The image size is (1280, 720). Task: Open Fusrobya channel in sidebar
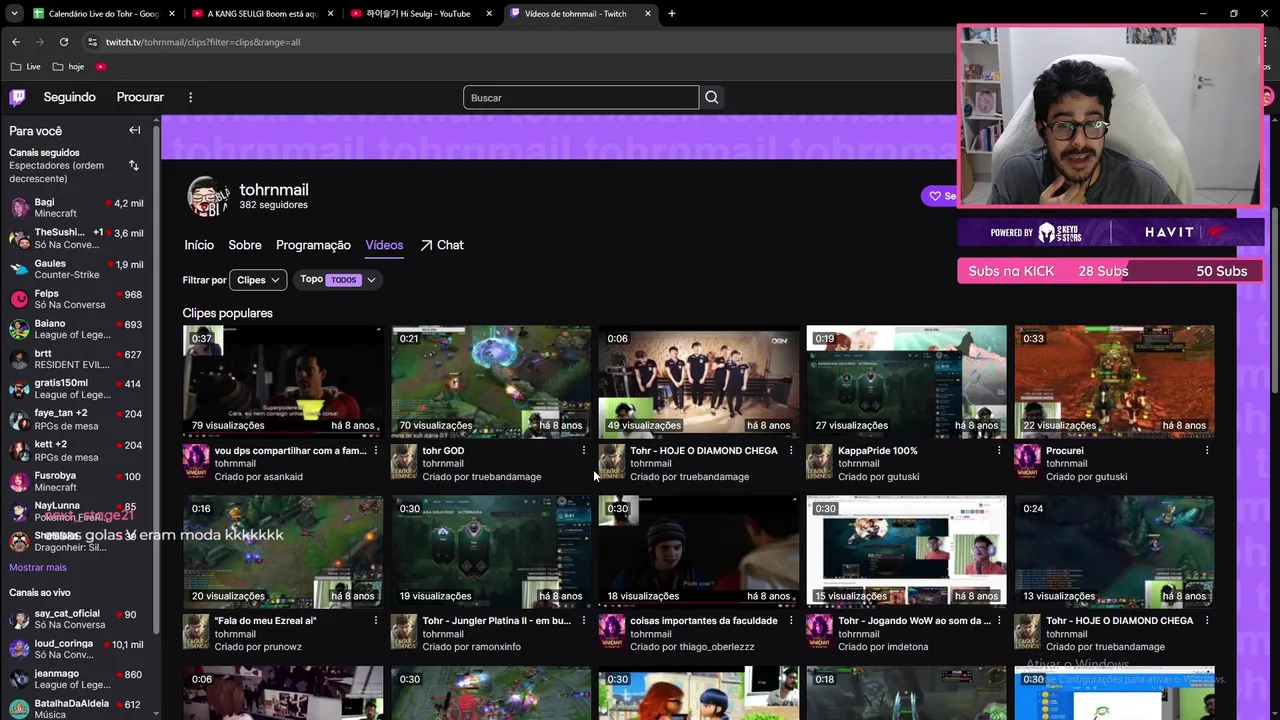point(76,482)
